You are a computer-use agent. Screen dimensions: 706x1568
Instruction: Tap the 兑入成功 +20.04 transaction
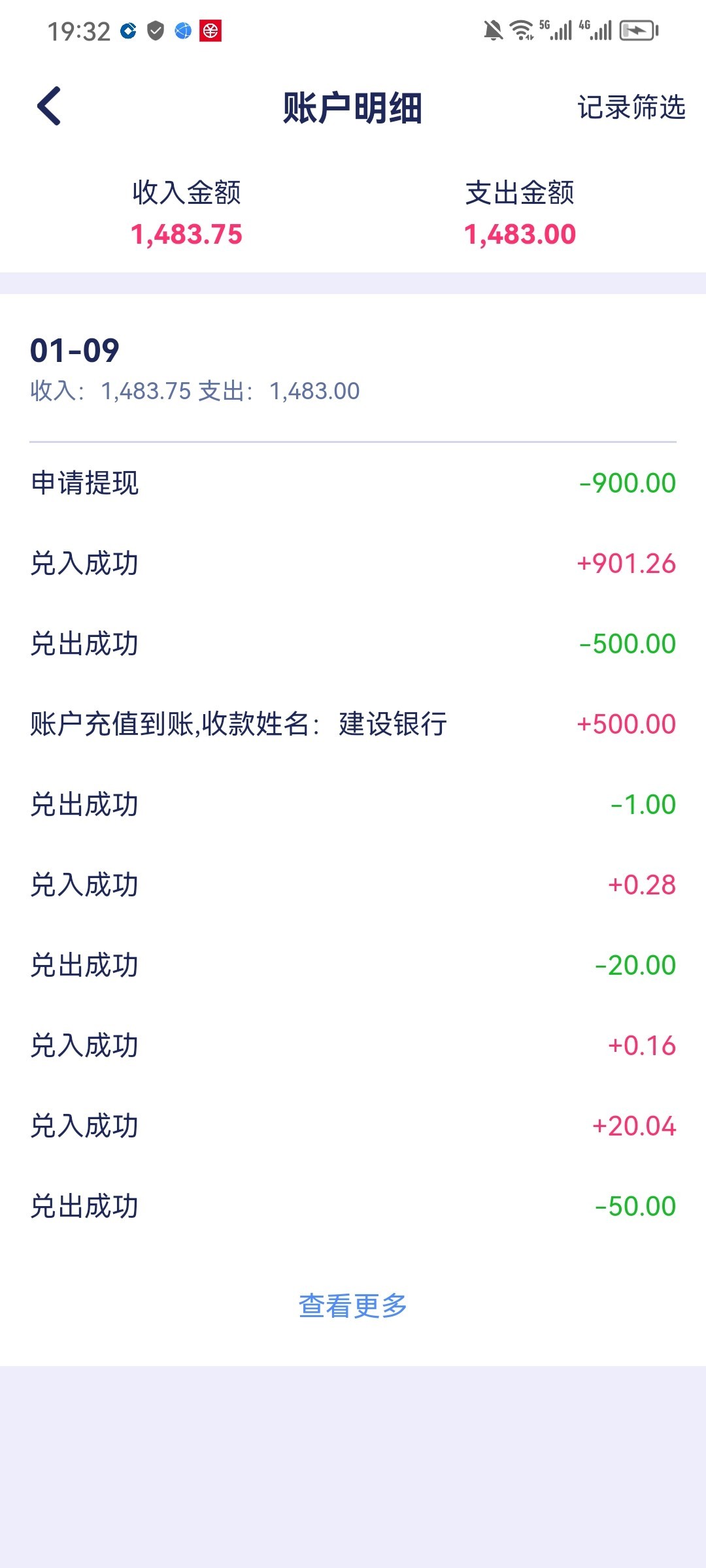coord(353,1126)
